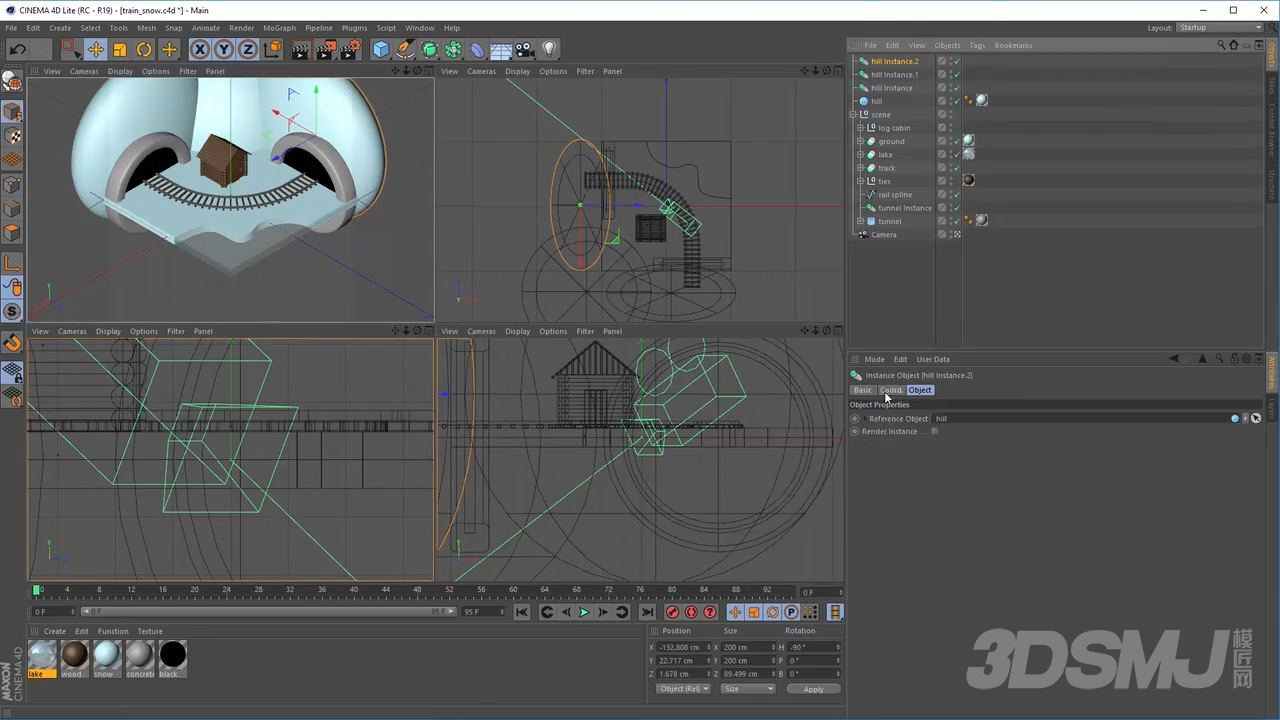Activate the Rotate tool

[x=144, y=49]
